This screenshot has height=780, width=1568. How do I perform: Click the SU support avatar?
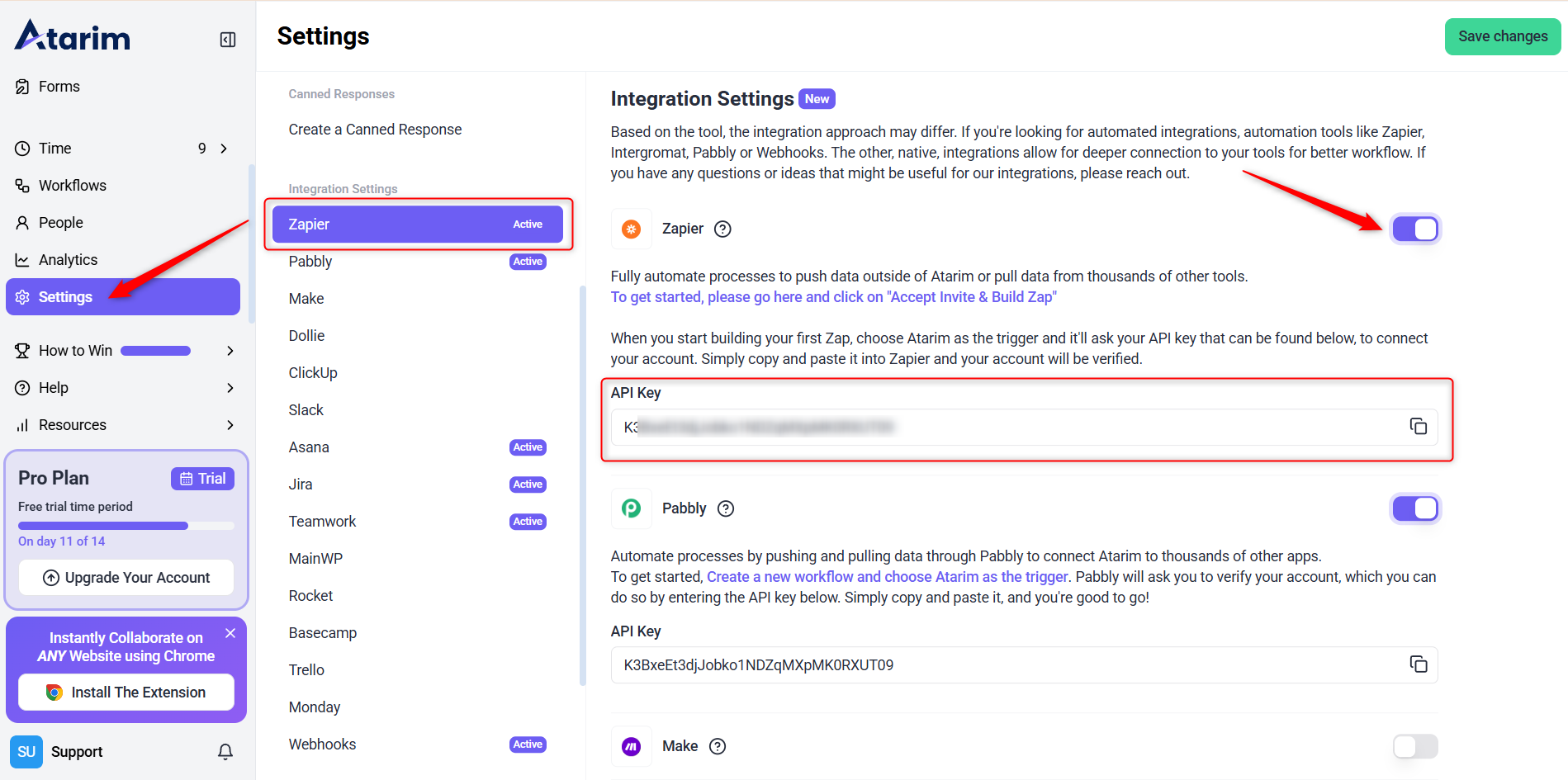point(26,752)
